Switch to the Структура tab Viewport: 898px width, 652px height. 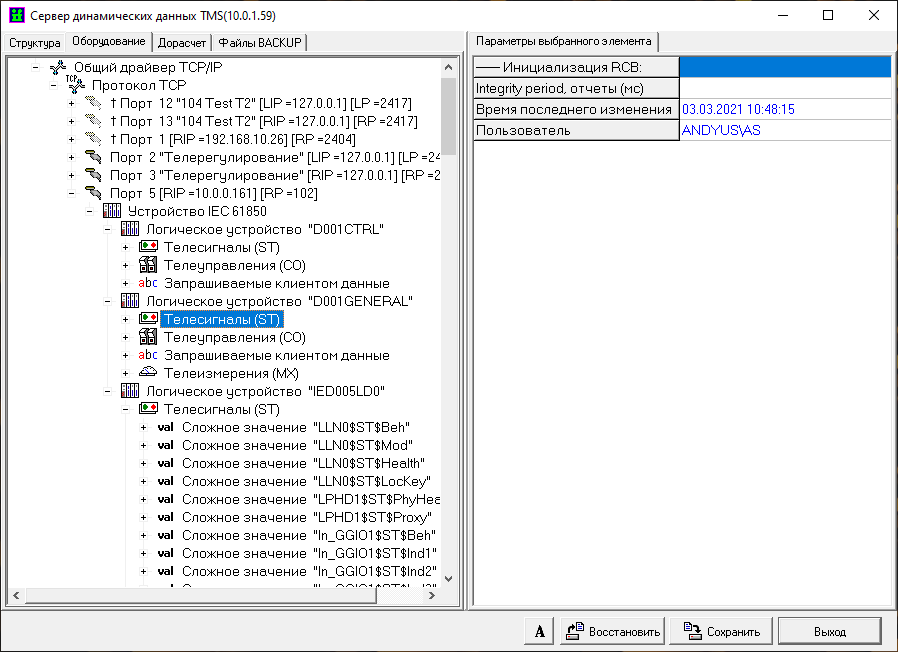tap(35, 42)
